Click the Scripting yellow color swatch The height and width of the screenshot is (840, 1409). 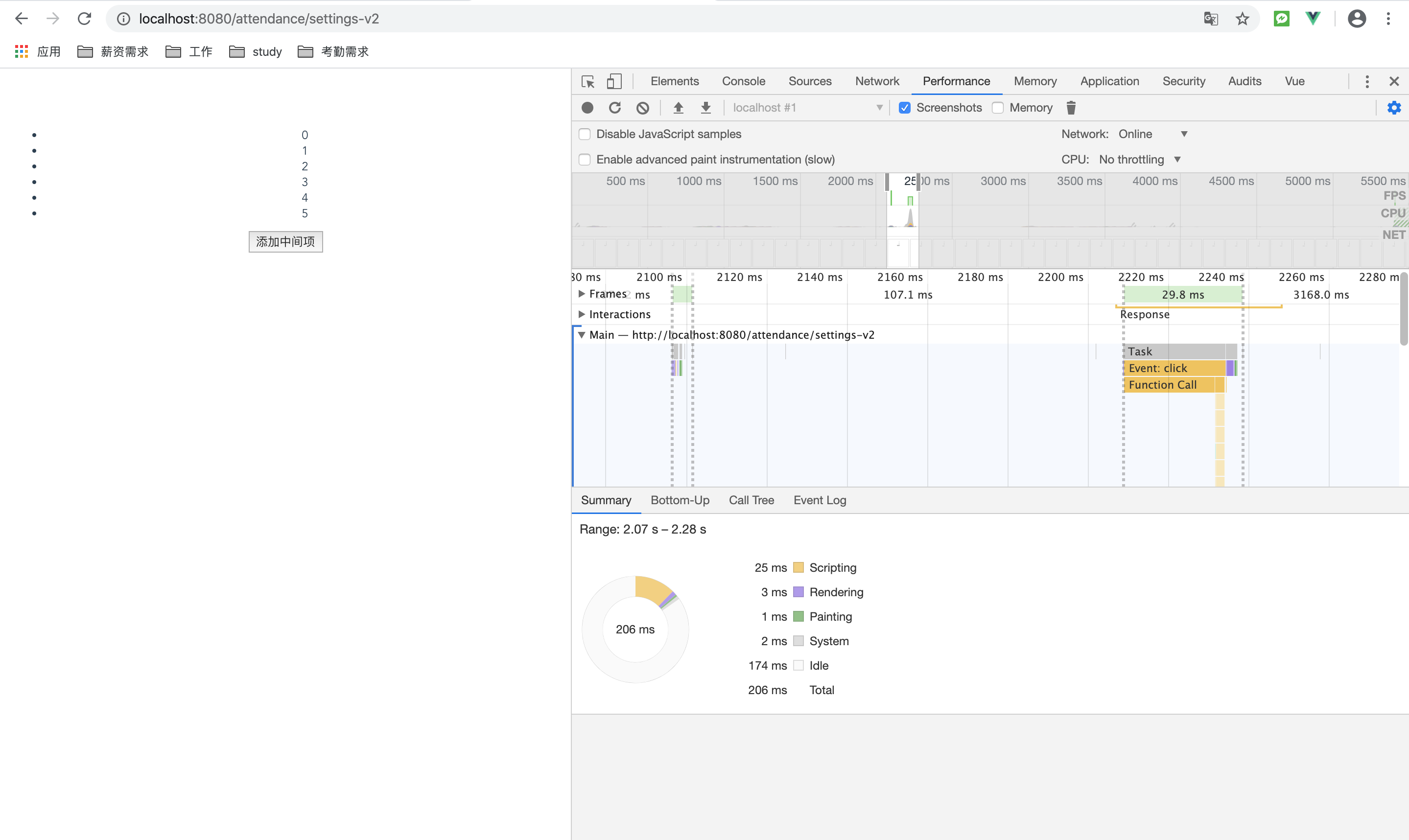tap(798, 568)
